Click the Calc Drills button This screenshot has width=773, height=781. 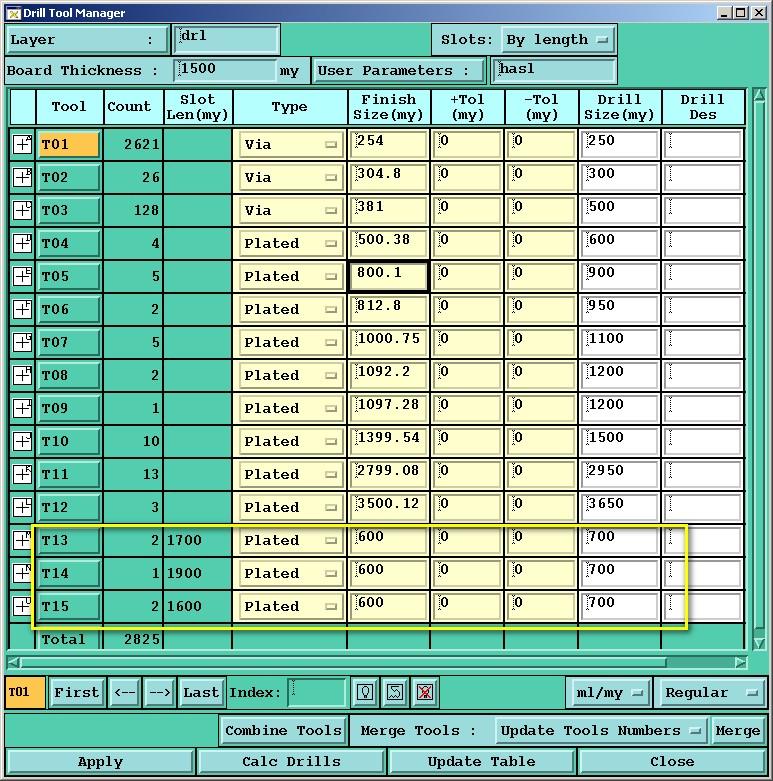click(291, 762)
